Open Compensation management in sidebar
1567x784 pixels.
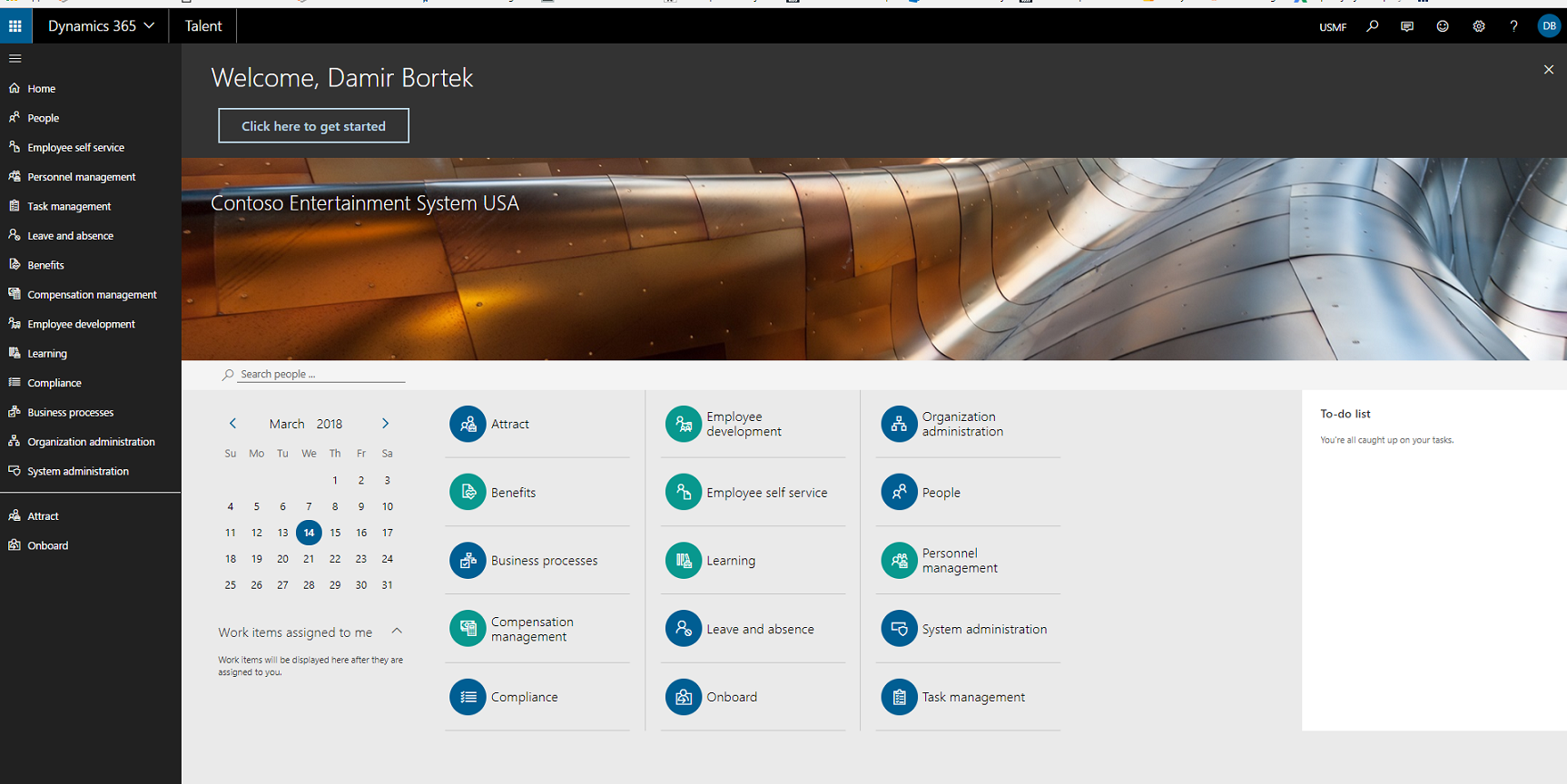92,295
